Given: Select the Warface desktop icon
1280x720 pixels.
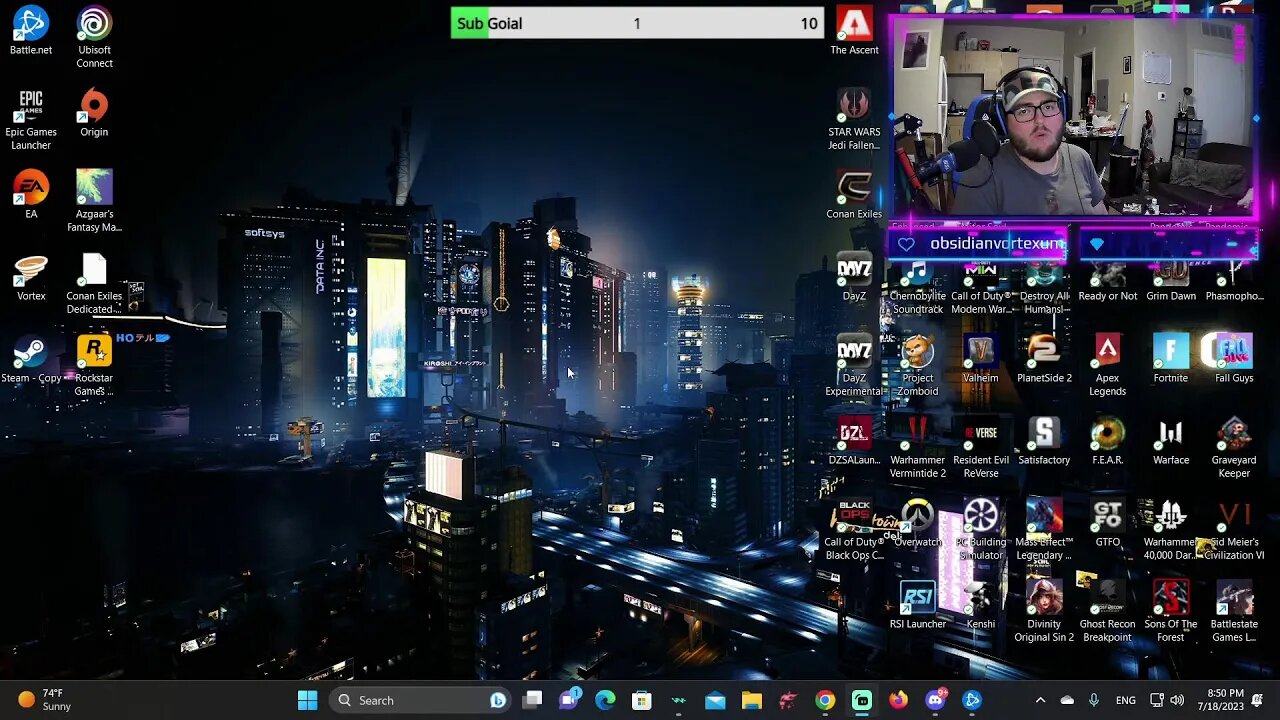Looking at the screenshot, I should coord(1171,441).
